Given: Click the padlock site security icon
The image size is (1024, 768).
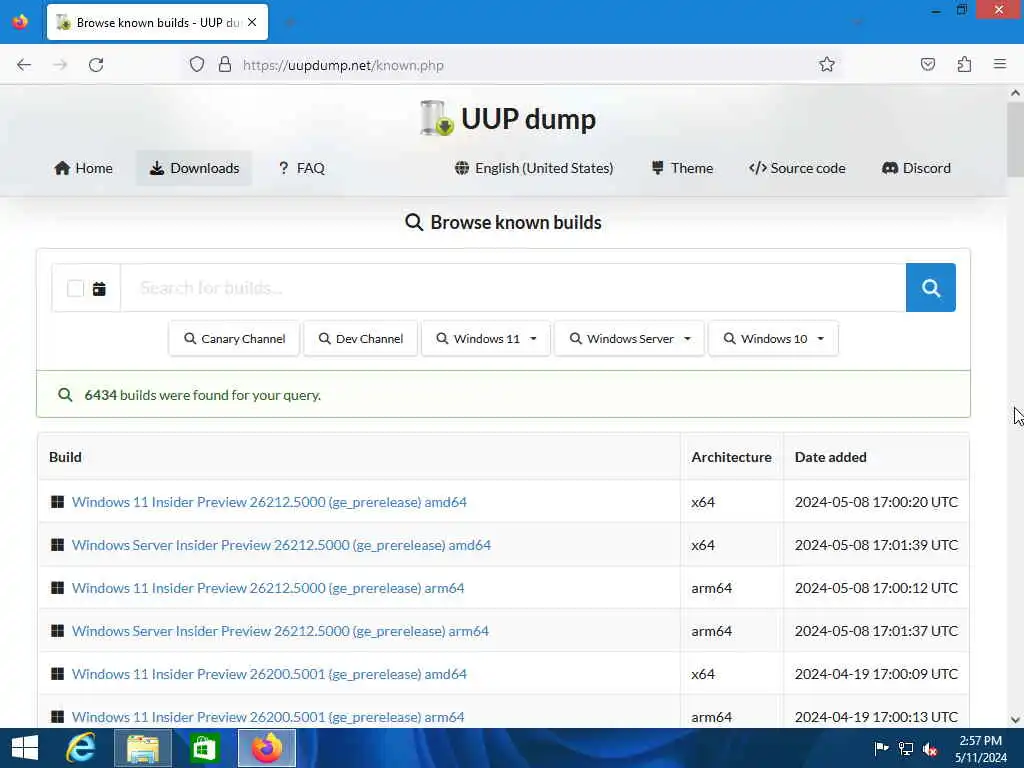Looking at the screenshot, I should click(x=225, y=65).
